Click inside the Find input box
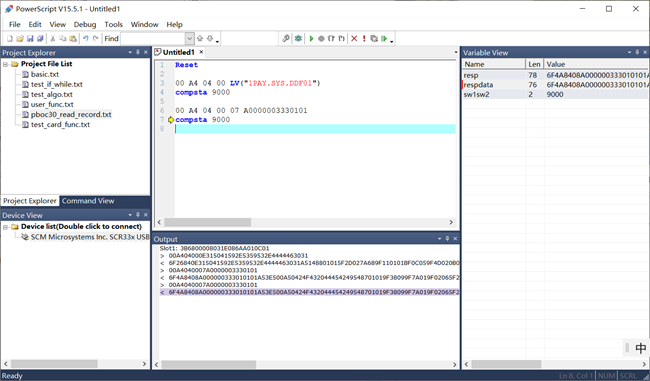650x381 pixels. pyautogui.click(x=153, y=39)
